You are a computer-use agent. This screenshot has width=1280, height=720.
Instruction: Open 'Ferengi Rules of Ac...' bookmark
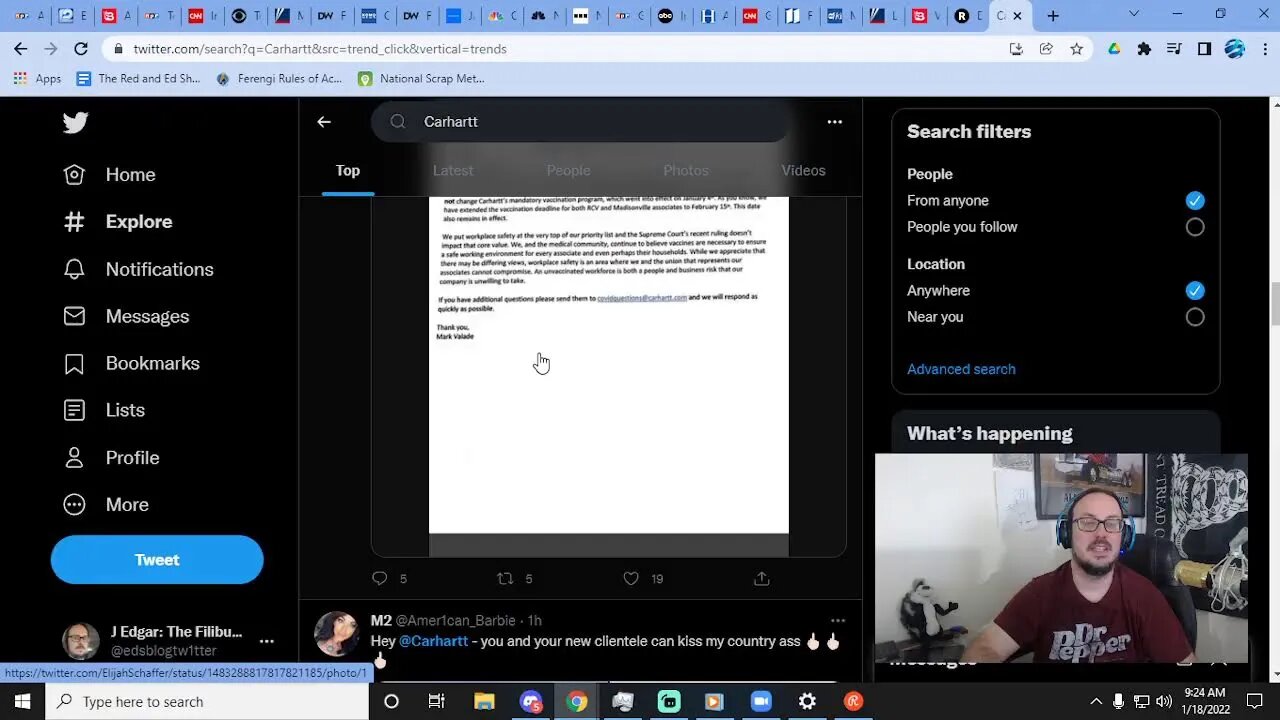click(x=278, y=78)
